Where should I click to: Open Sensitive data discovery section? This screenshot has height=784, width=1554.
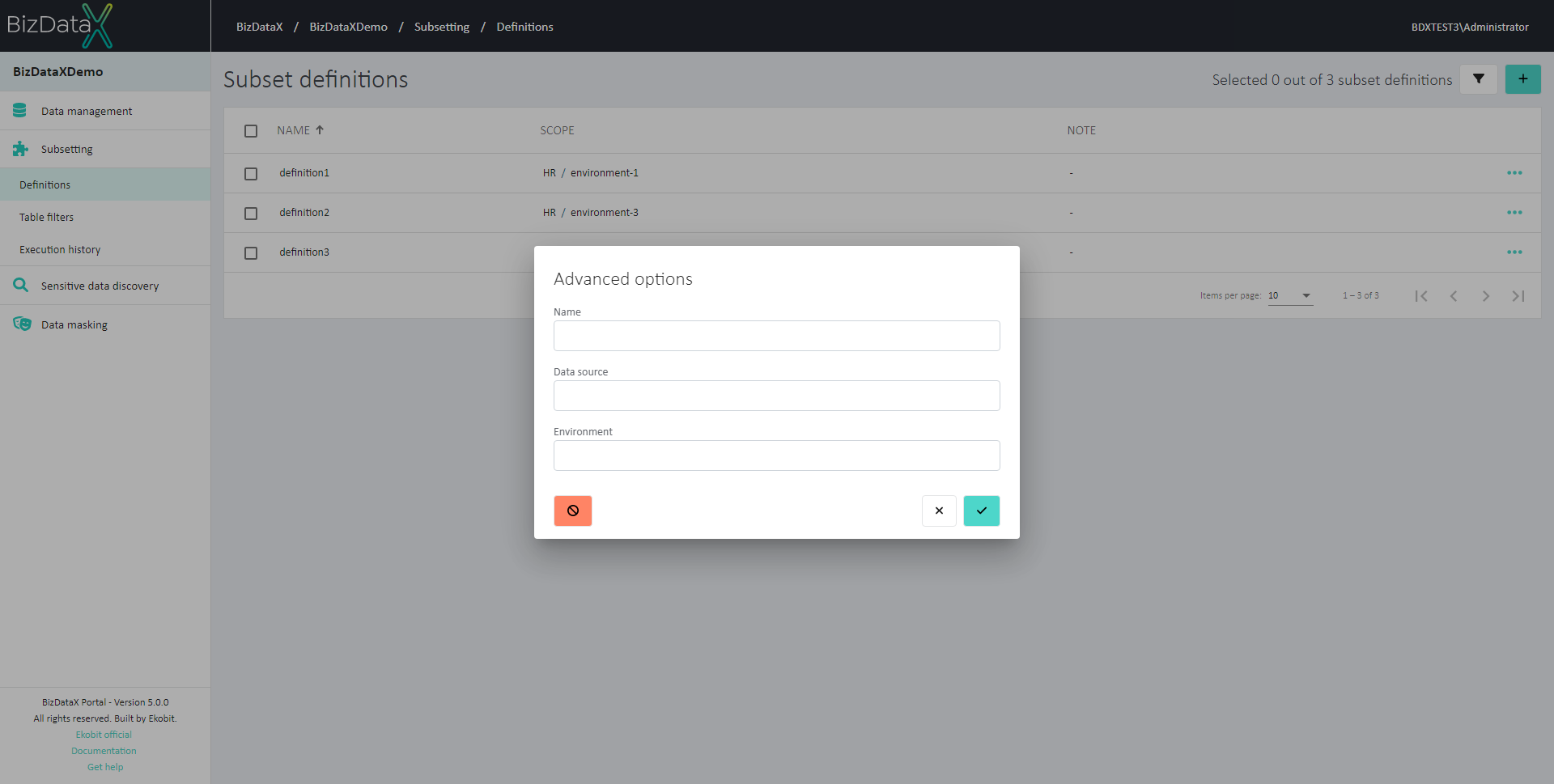105,286
